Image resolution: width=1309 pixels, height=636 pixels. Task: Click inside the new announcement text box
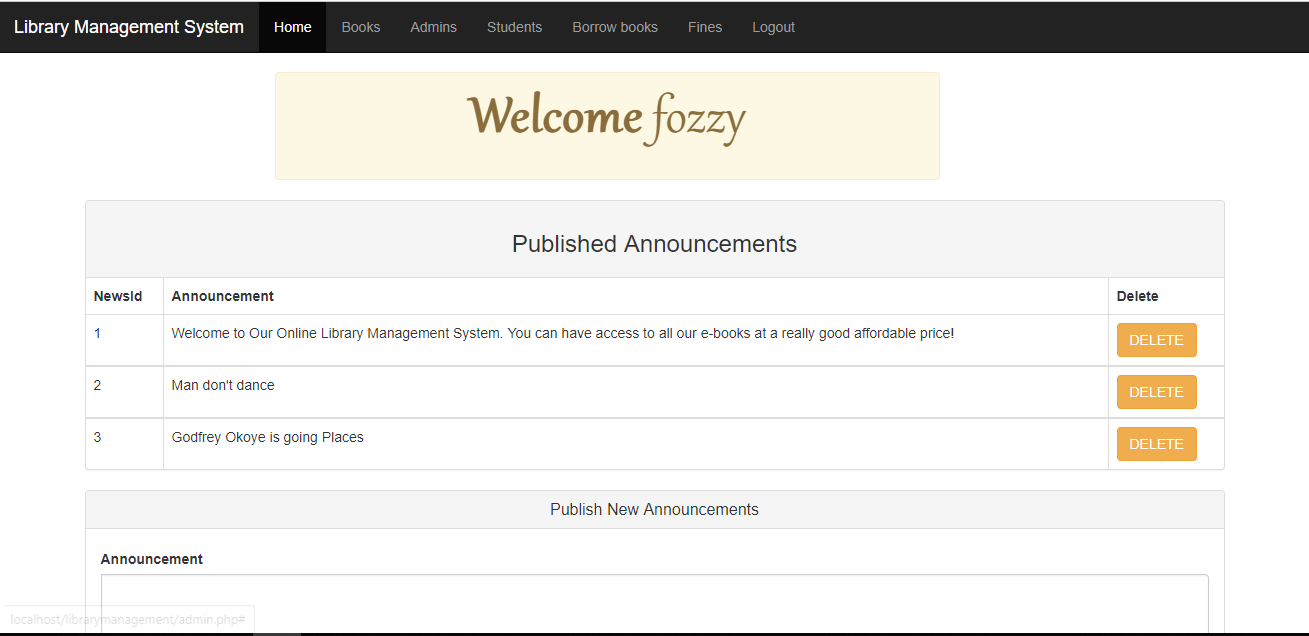(x=654, y=600)
